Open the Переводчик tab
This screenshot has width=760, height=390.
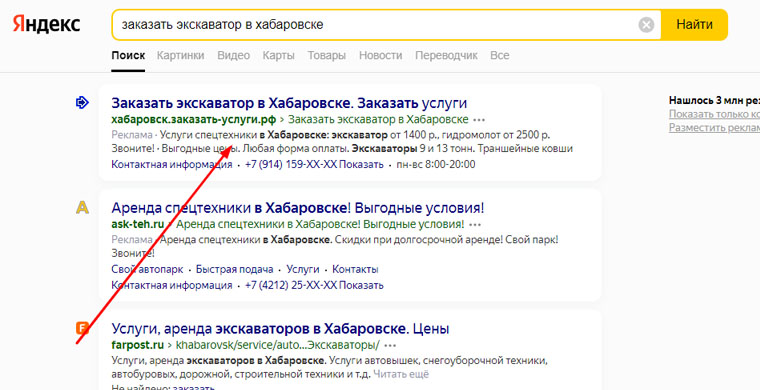(x=446, y=55)
